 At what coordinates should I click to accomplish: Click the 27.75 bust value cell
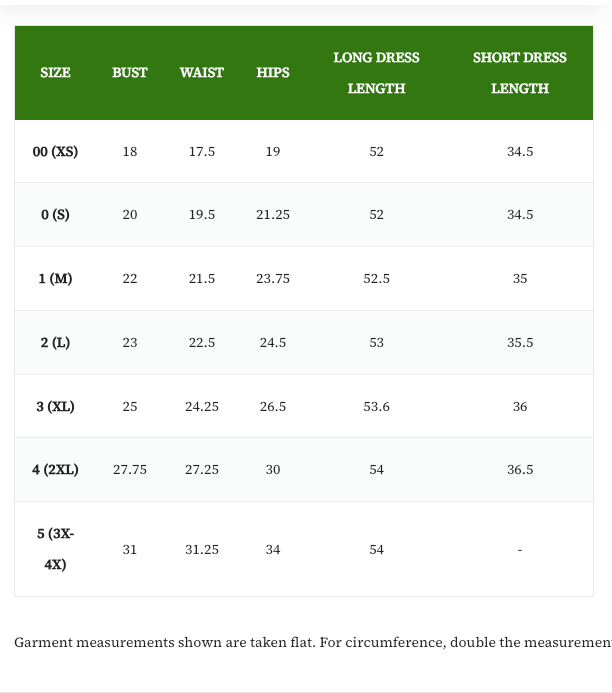(129, 470)
